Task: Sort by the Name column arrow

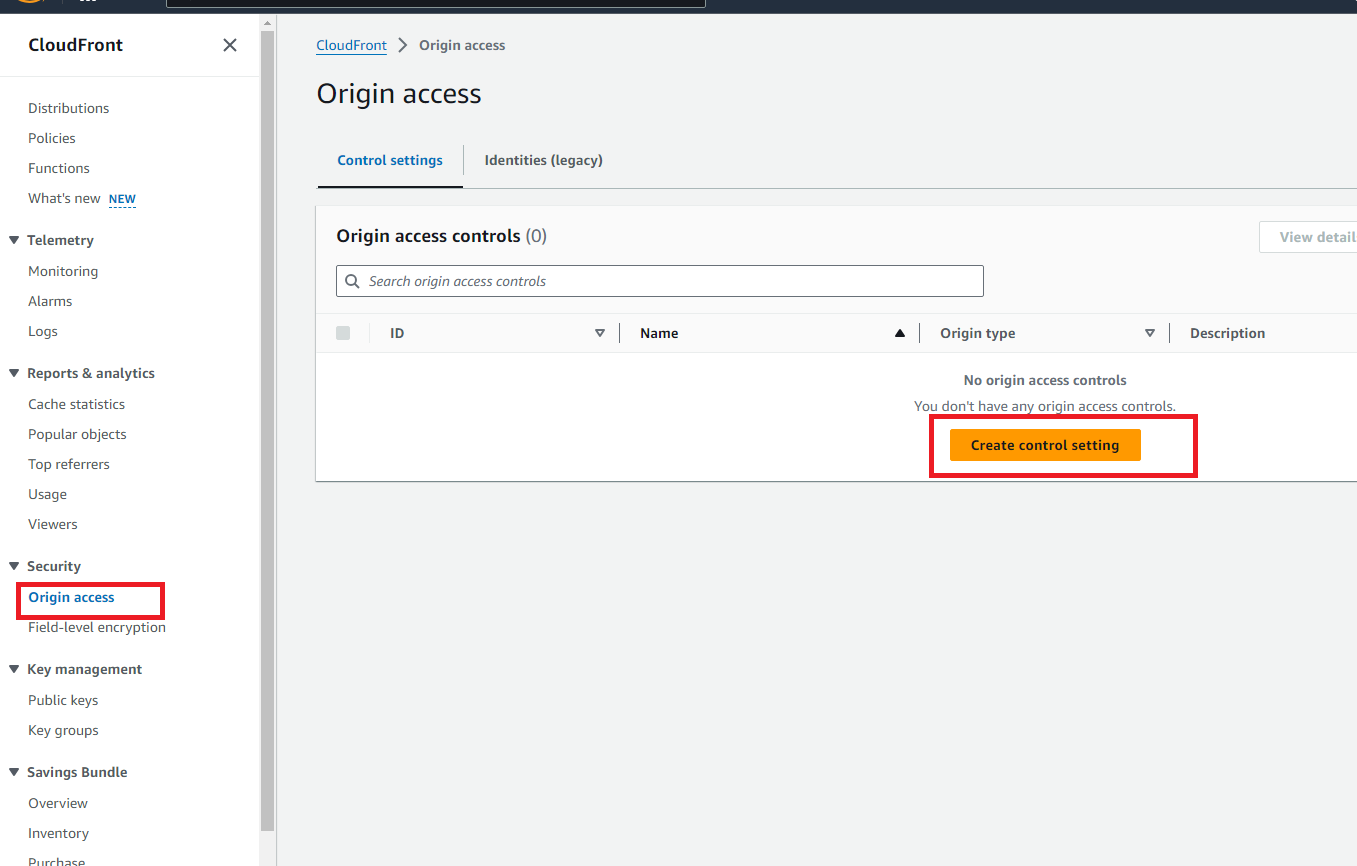Action: 900,333
